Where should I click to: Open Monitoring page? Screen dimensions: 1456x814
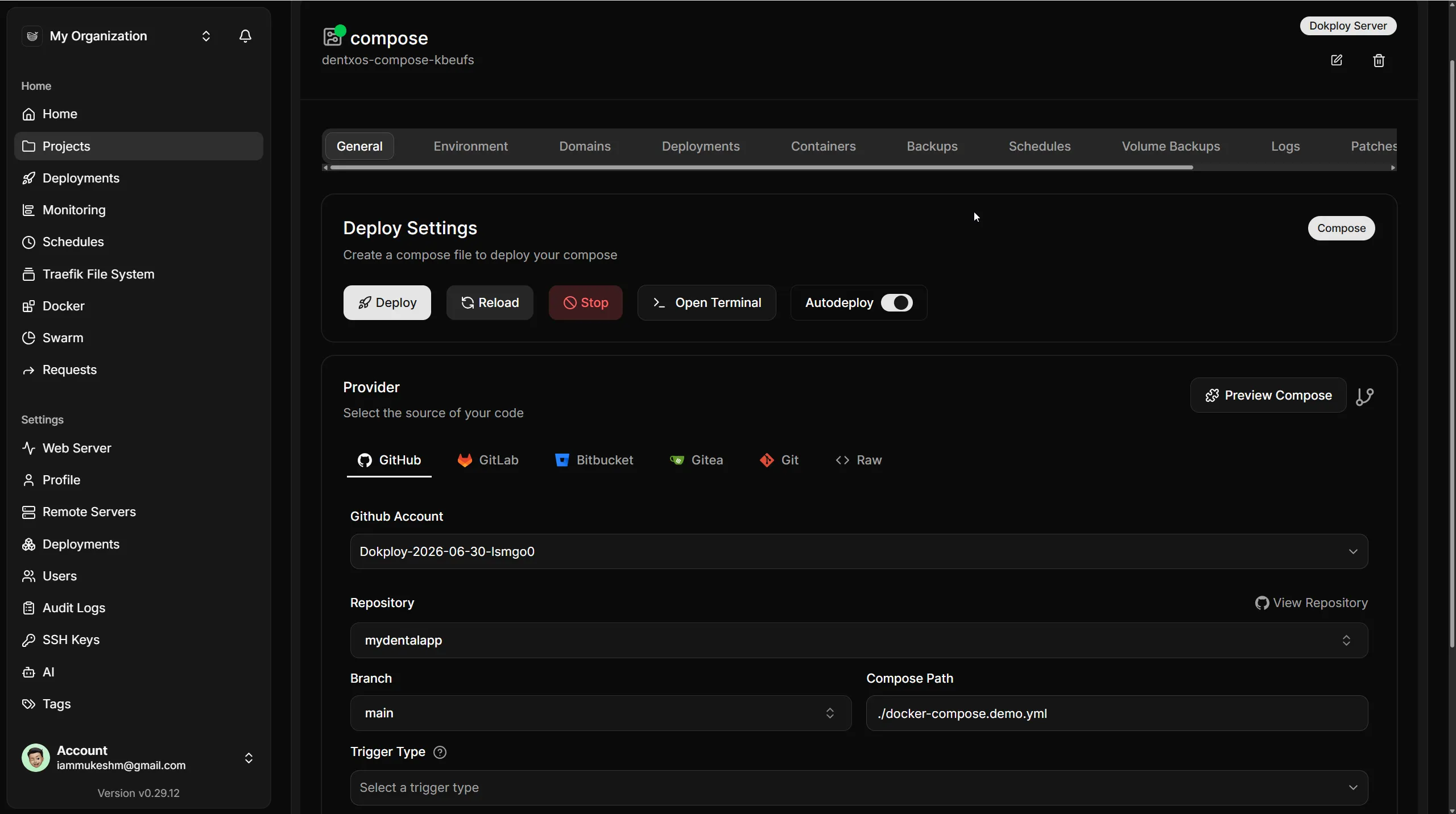[139, 210]
